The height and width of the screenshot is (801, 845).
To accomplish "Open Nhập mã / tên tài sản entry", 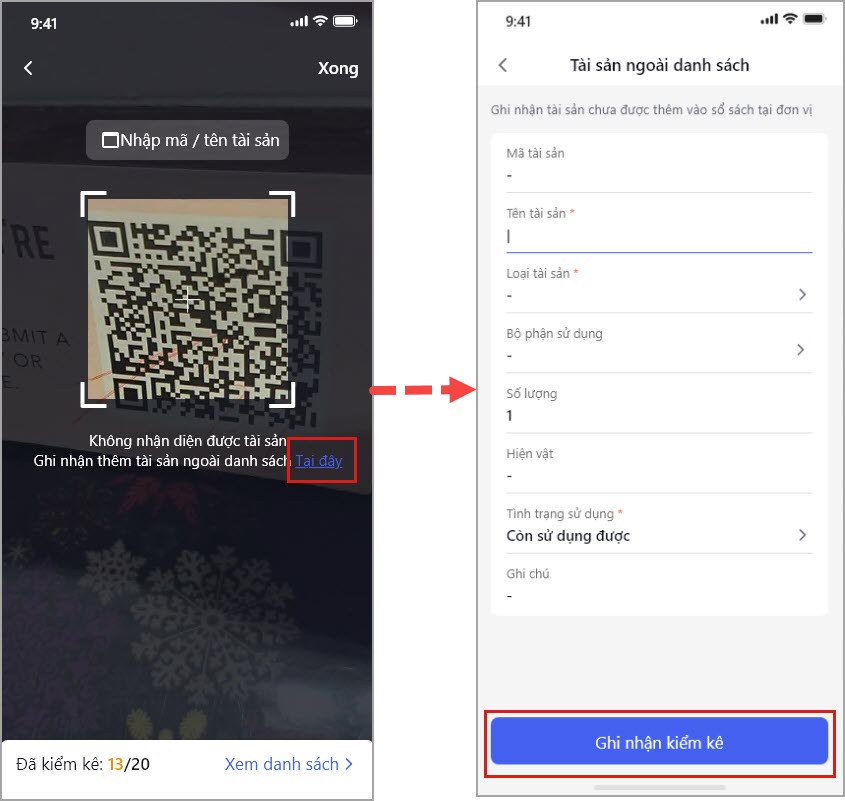I will click(188, 140).
